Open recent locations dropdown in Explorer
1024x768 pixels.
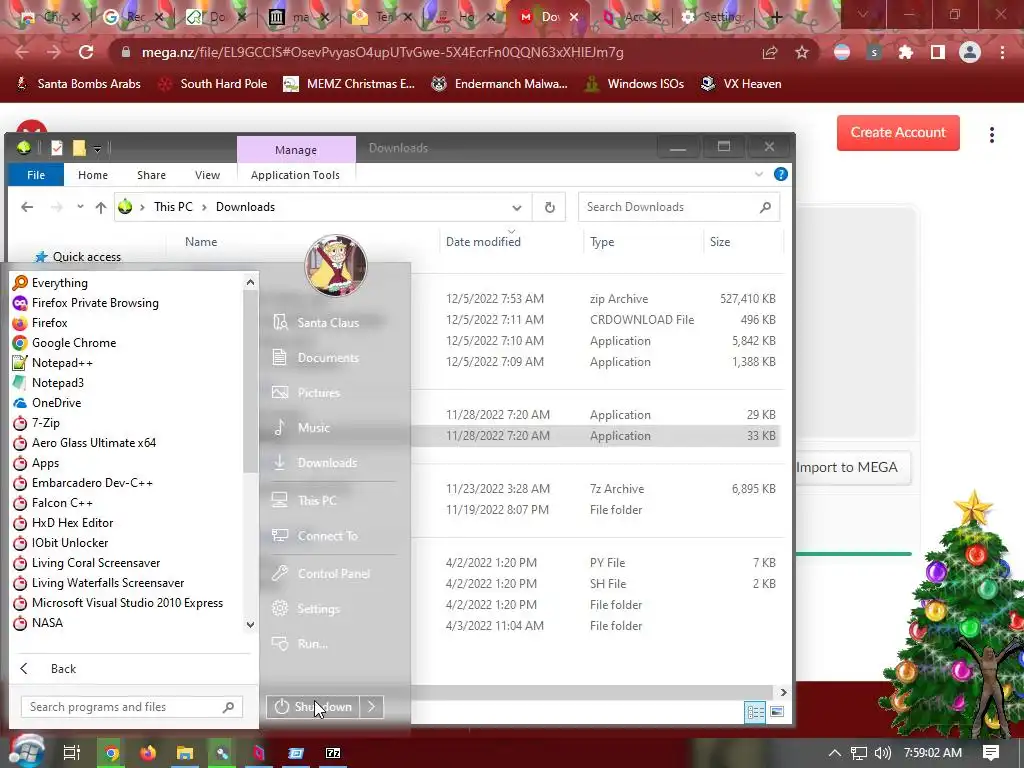tap(80, 207)
